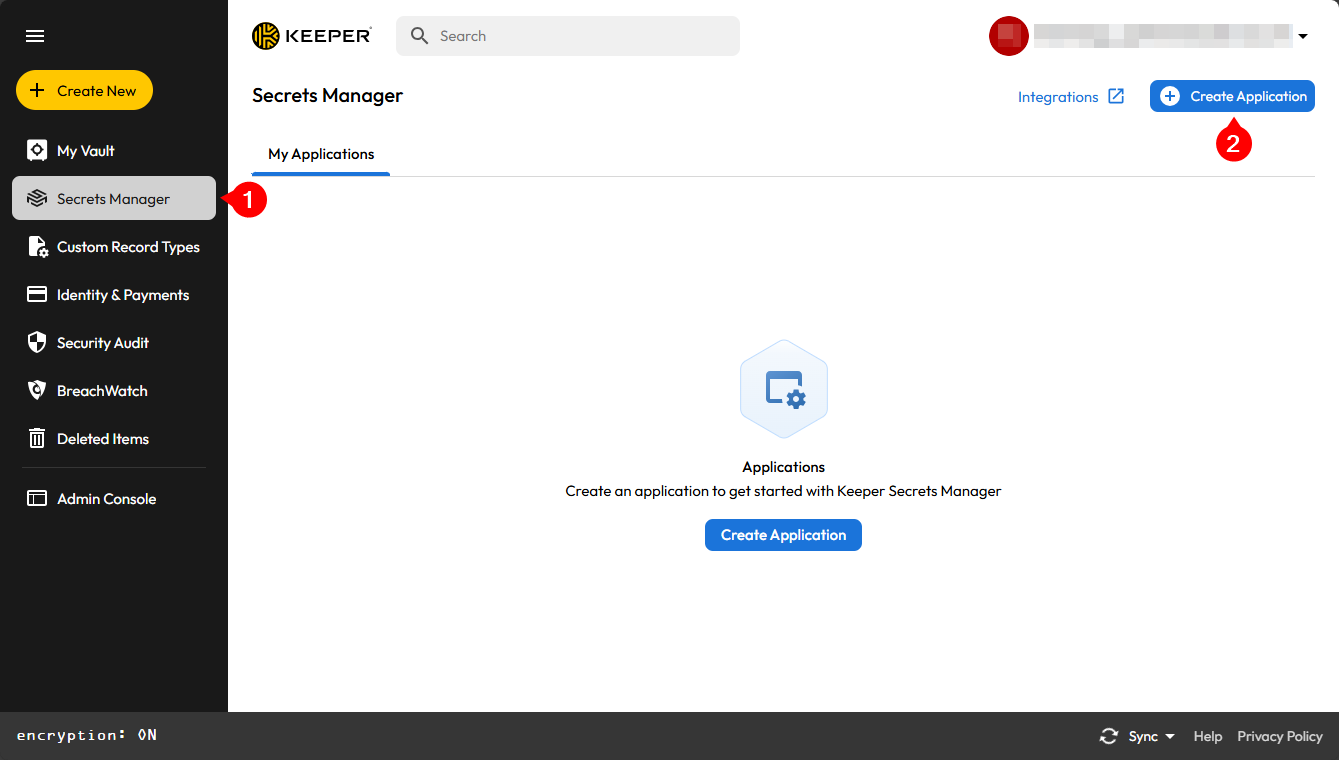Click the Keeper logo
Screen dimensions: 1339x760
(x=312, y=36)
